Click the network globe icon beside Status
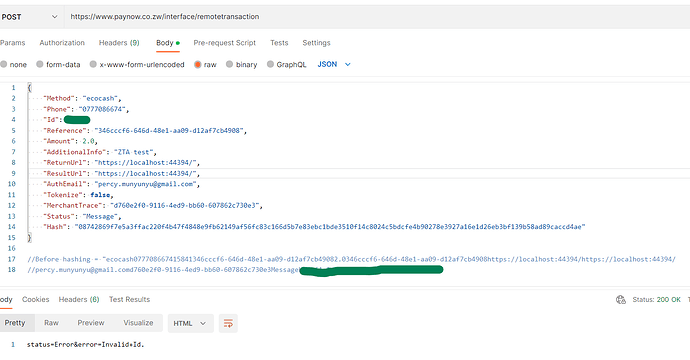The image size is (690, 360). coord(621,300)
